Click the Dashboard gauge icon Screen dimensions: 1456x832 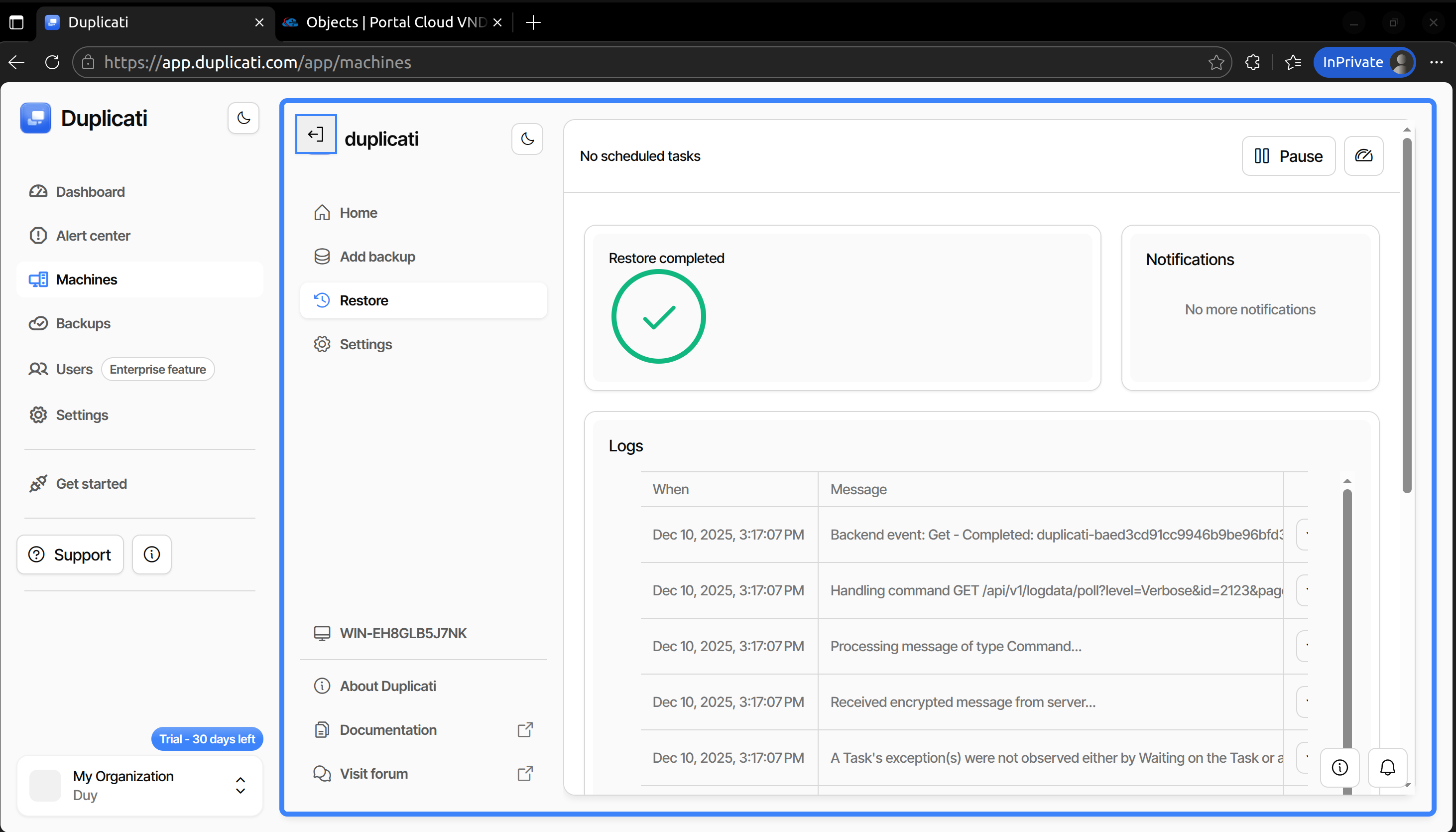click(38, 191)
